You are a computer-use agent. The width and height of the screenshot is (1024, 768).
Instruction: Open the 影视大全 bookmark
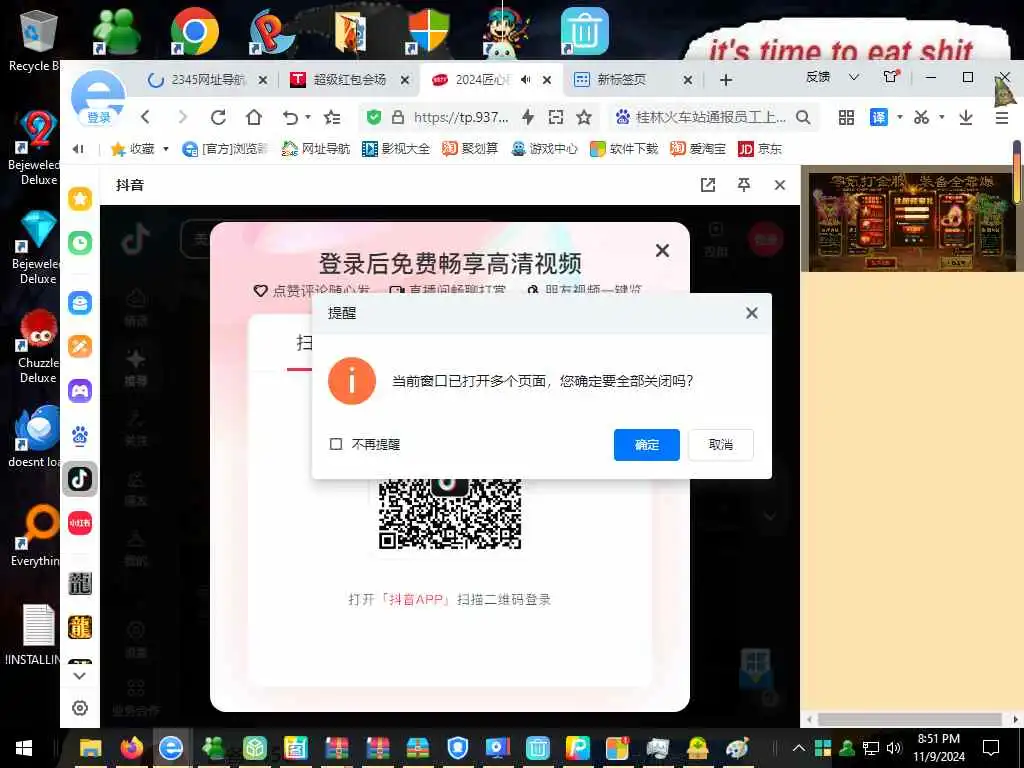pos(396,149)
